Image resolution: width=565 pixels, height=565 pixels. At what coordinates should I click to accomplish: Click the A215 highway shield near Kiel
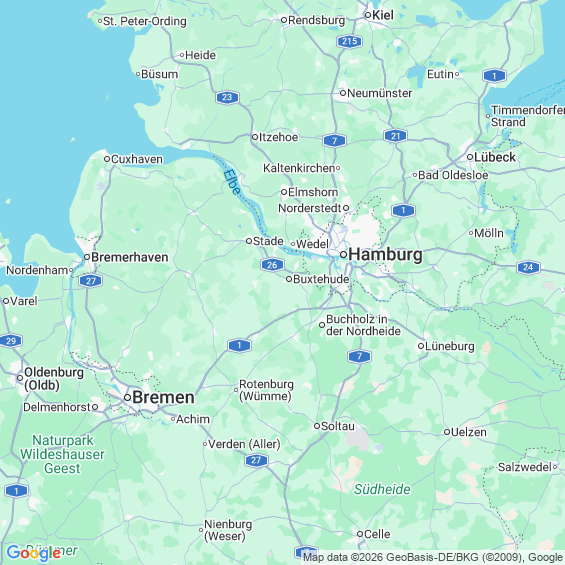(x=350, y=41)
